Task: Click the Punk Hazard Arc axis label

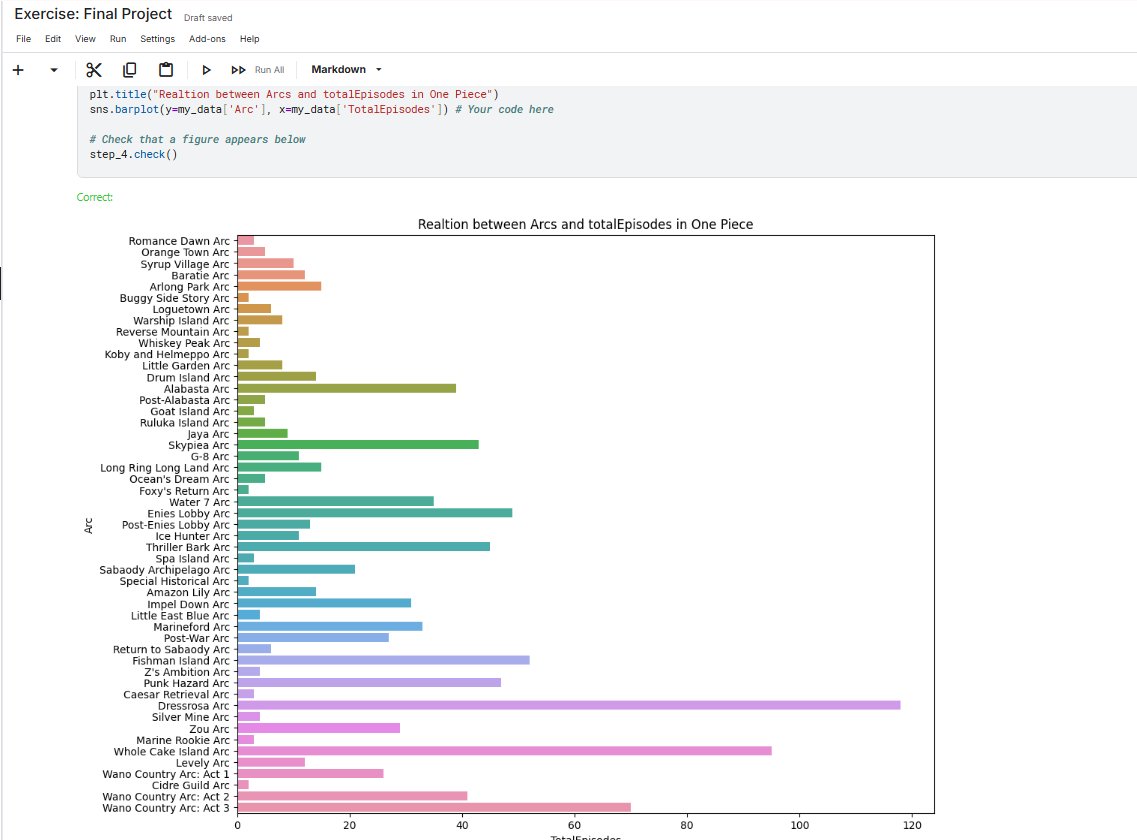Action: click(186, 683)
